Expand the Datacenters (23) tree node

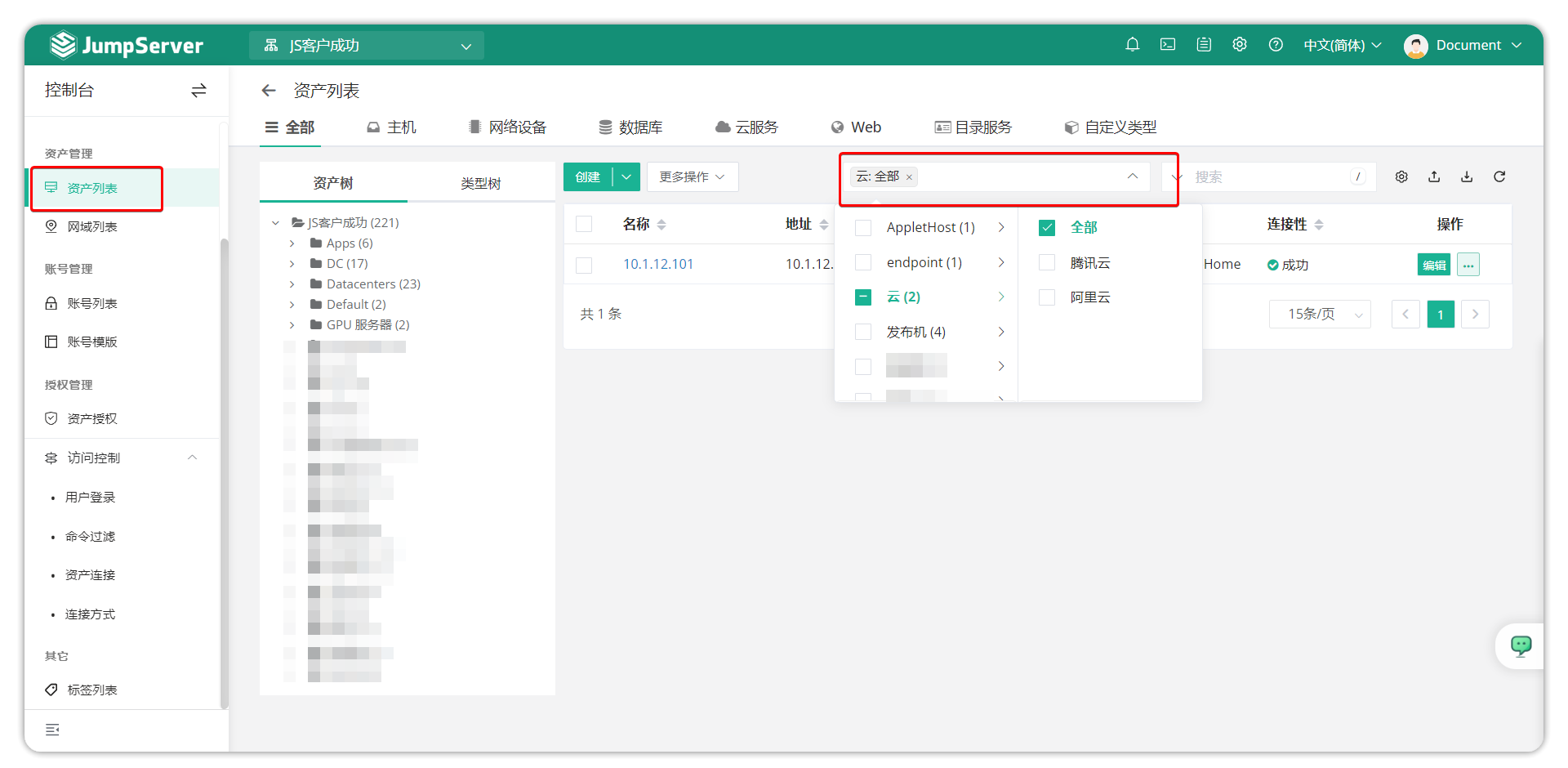(x=292, y=284)
